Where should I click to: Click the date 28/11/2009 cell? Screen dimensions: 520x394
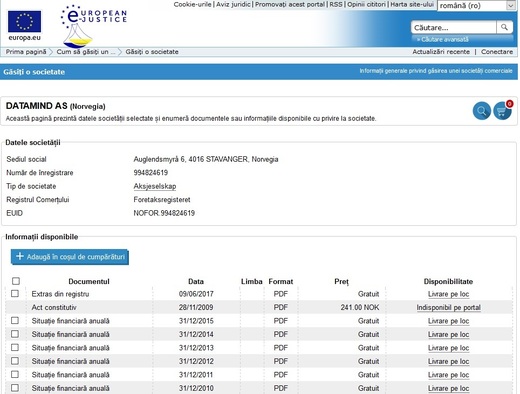pos(196,307)
